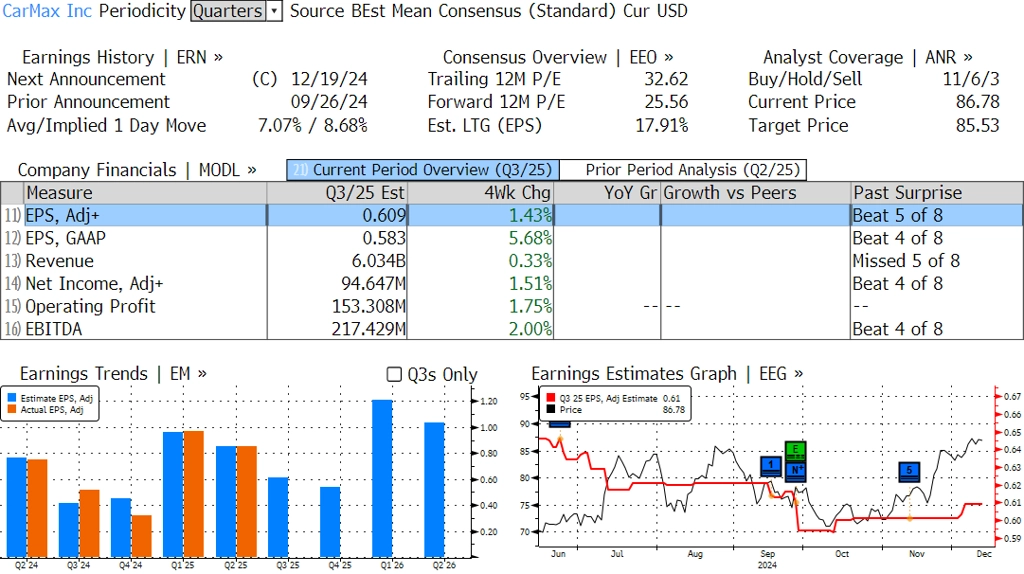The width and height of the screenshot is (1024, 574).
Task: Click Forward 12M P/E value 25.56
Action: pos(666,103)
